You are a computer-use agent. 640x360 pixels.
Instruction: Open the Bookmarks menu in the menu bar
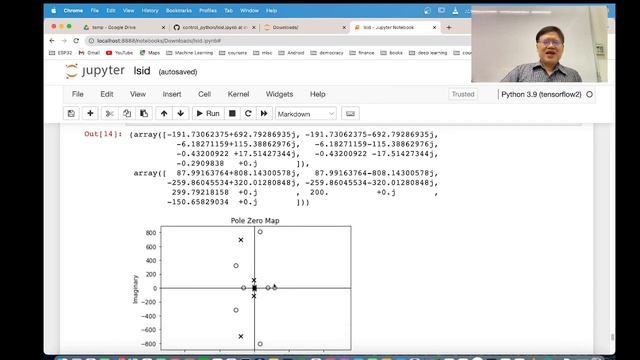point(179,11)
